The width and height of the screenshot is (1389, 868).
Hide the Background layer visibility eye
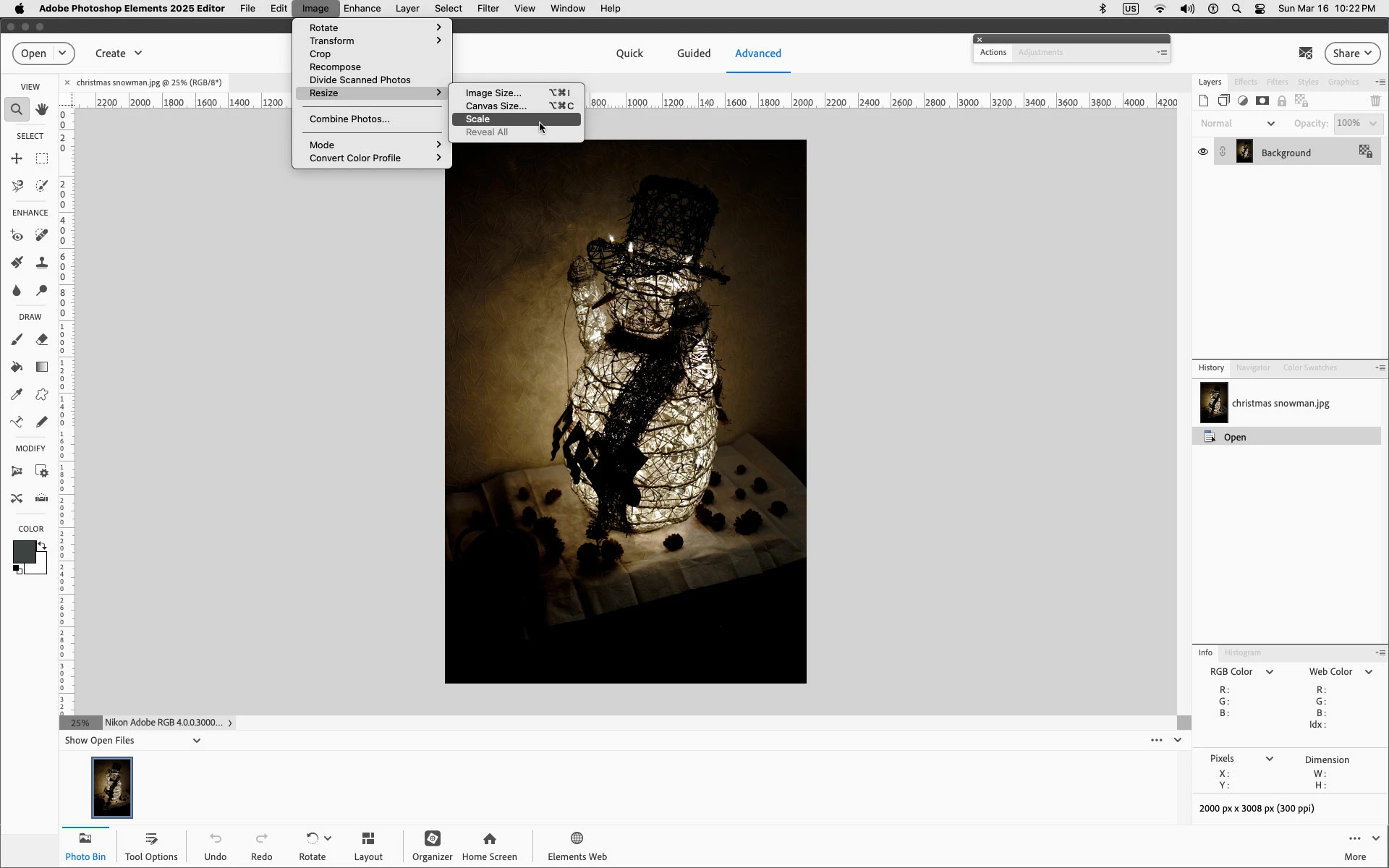tap(1203, 152)
